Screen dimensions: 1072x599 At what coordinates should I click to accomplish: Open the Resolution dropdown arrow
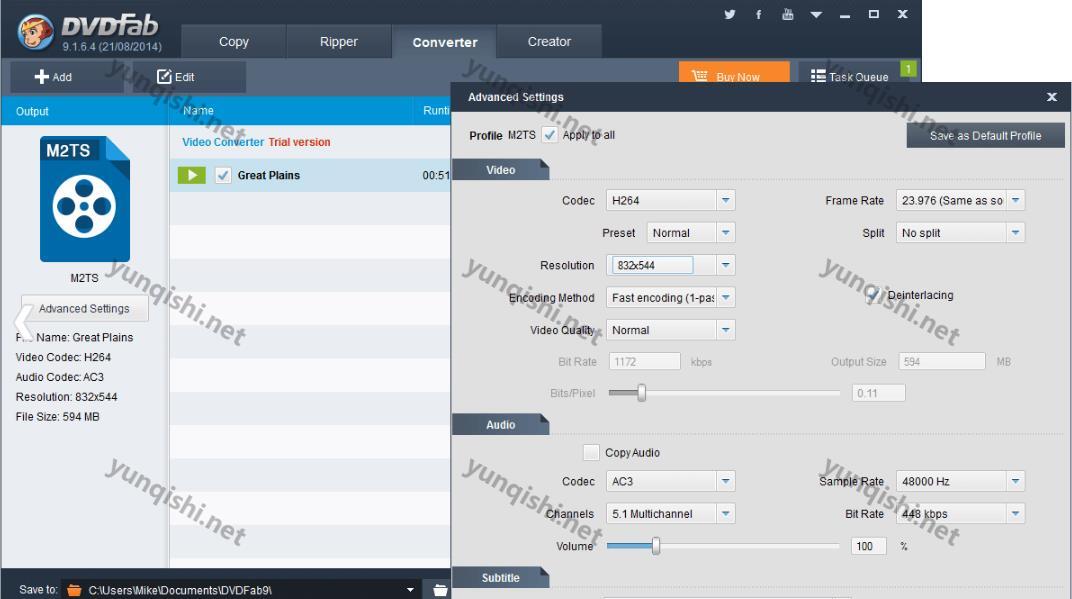pyautogui.click(x=725, y=265)
